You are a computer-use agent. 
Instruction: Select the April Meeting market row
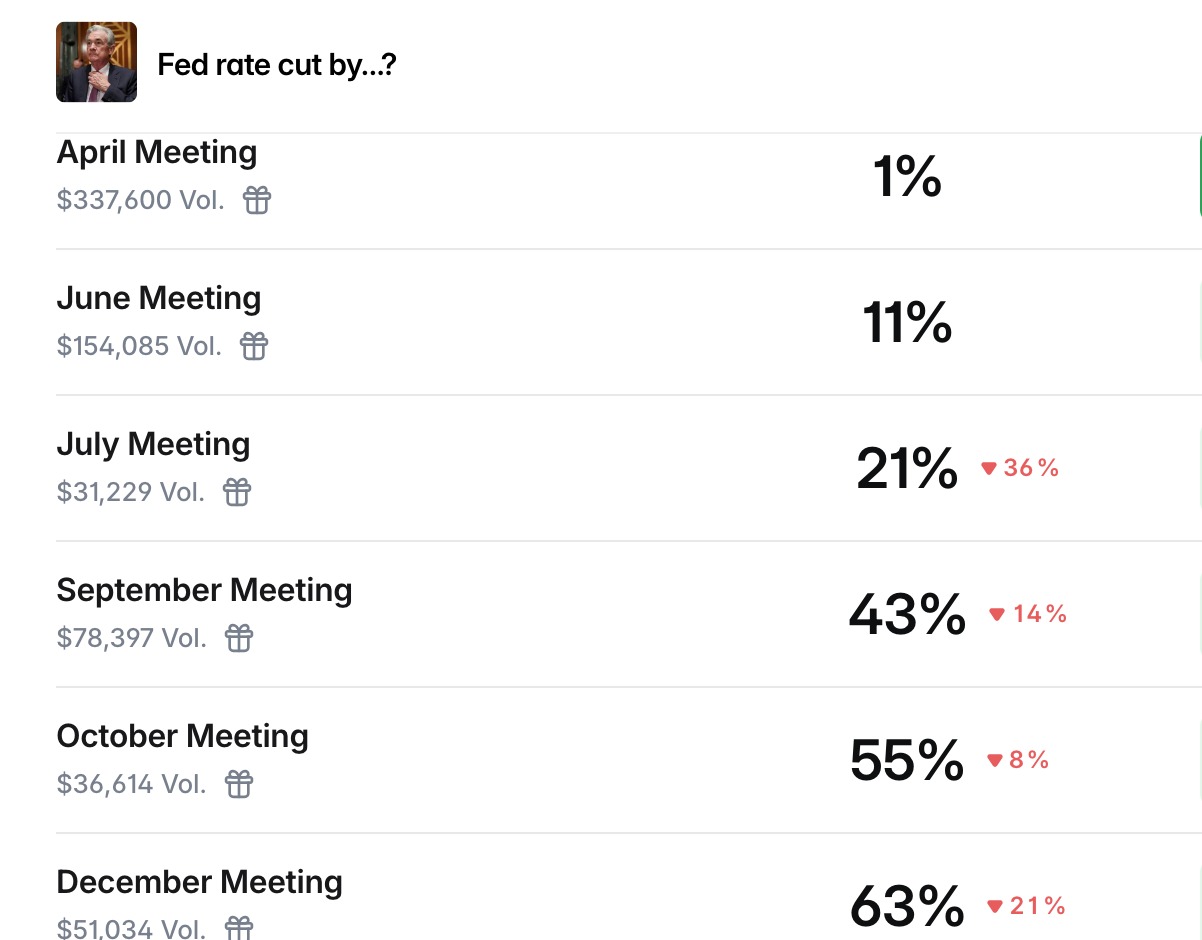[157, 153]
